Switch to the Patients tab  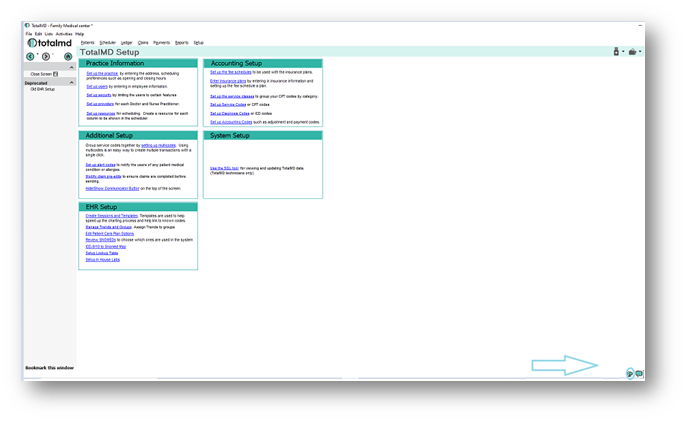tap(88, 43)
